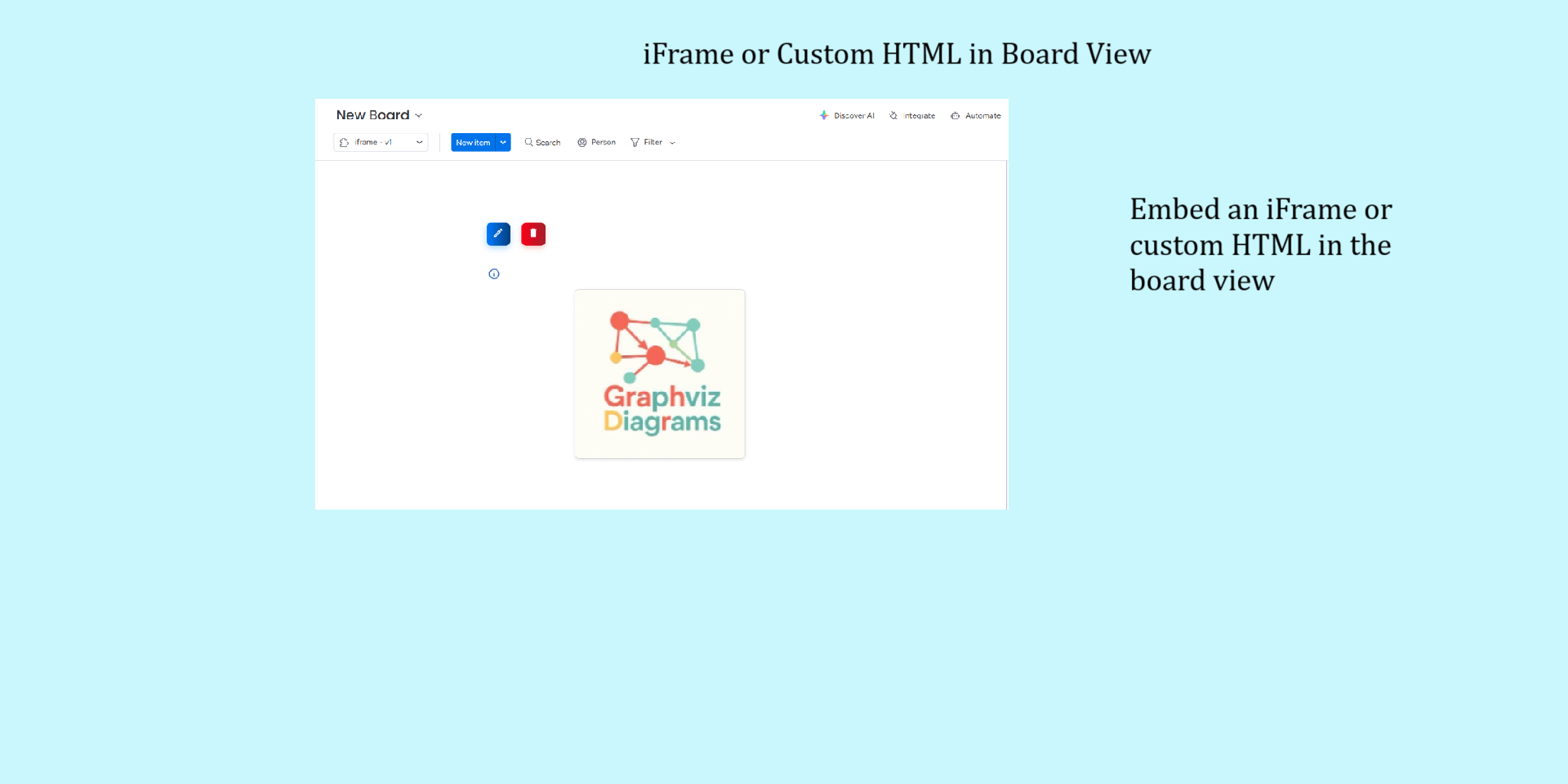Click Search in the board toolbar

click(542, 142)
